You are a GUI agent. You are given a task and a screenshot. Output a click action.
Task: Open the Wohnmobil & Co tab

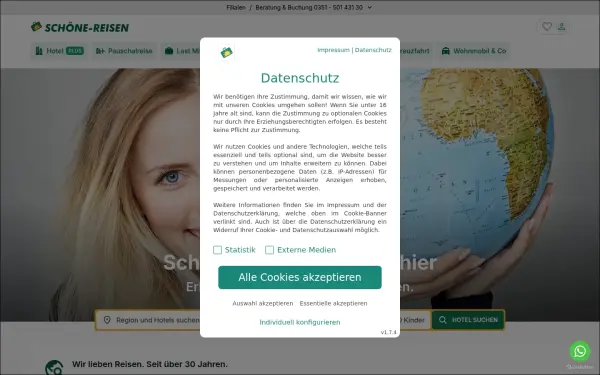pos(474,51)
